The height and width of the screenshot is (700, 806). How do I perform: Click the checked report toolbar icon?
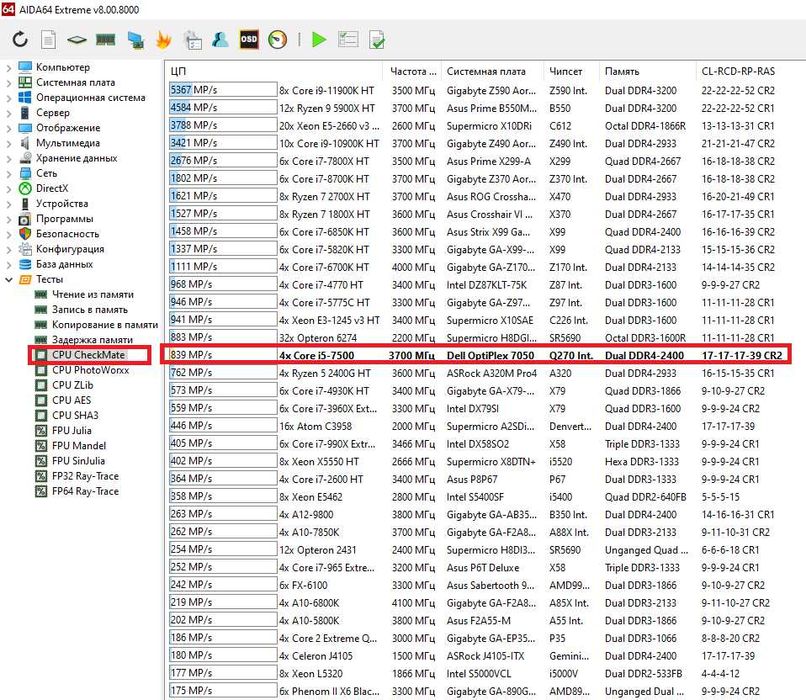(377, 40)
